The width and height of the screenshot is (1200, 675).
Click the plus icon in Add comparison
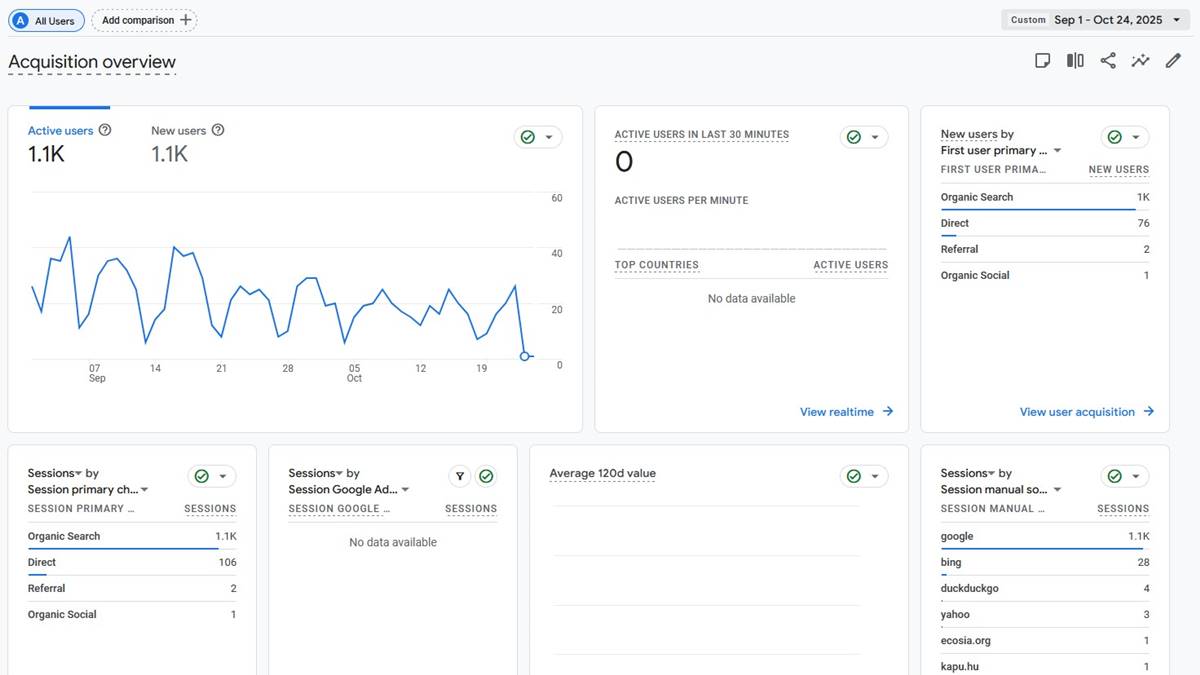tap(186, 20)
